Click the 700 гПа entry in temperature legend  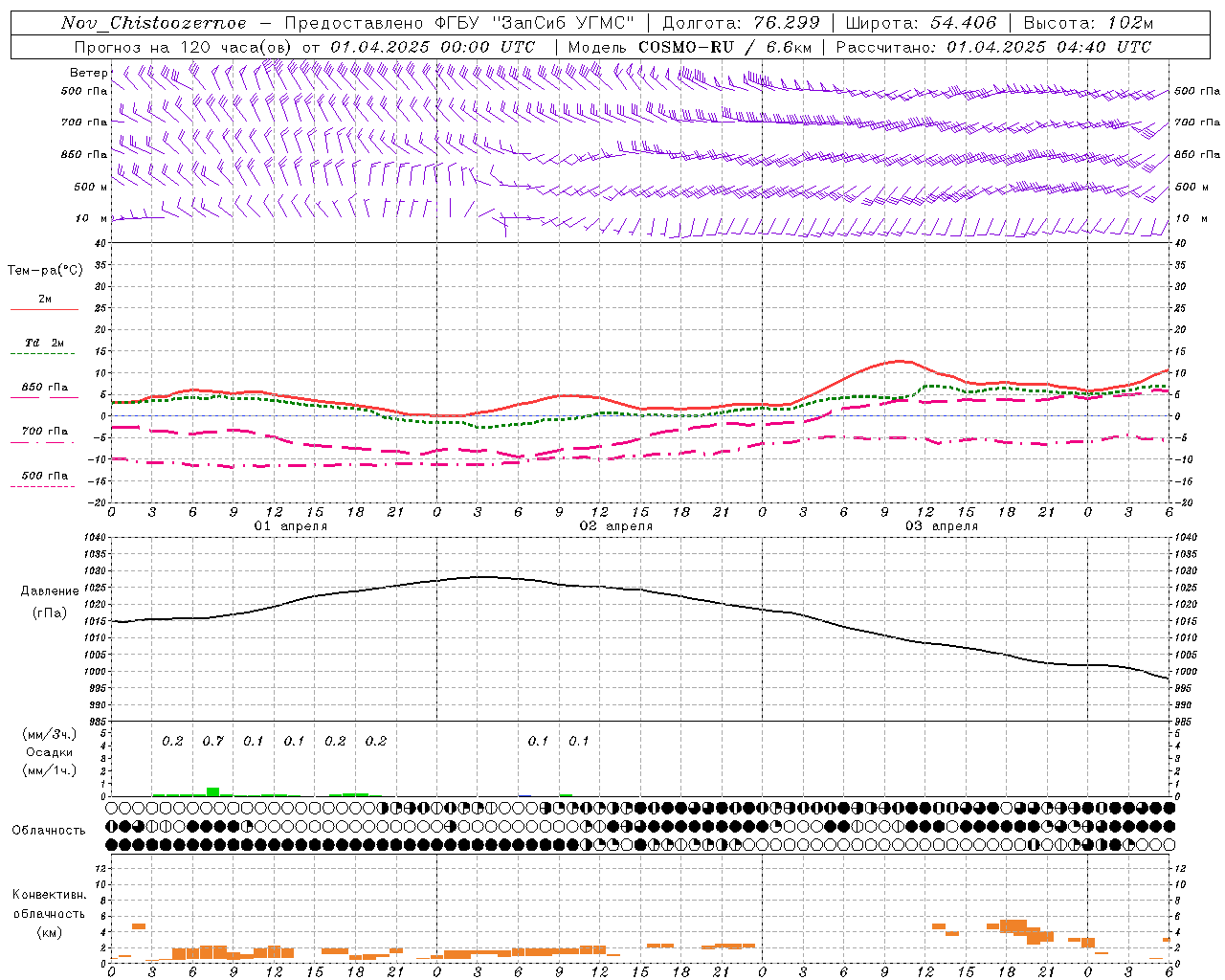44,431
